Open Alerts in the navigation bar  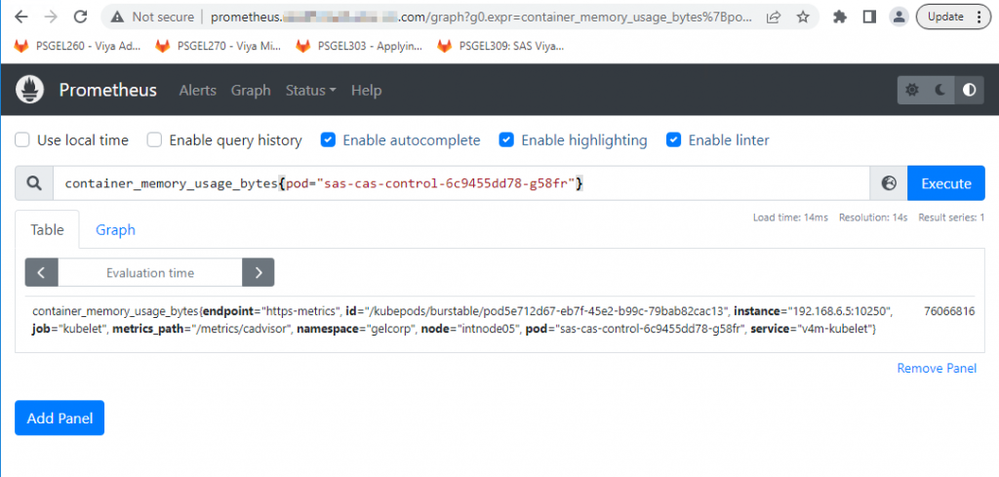click(197, 90)
